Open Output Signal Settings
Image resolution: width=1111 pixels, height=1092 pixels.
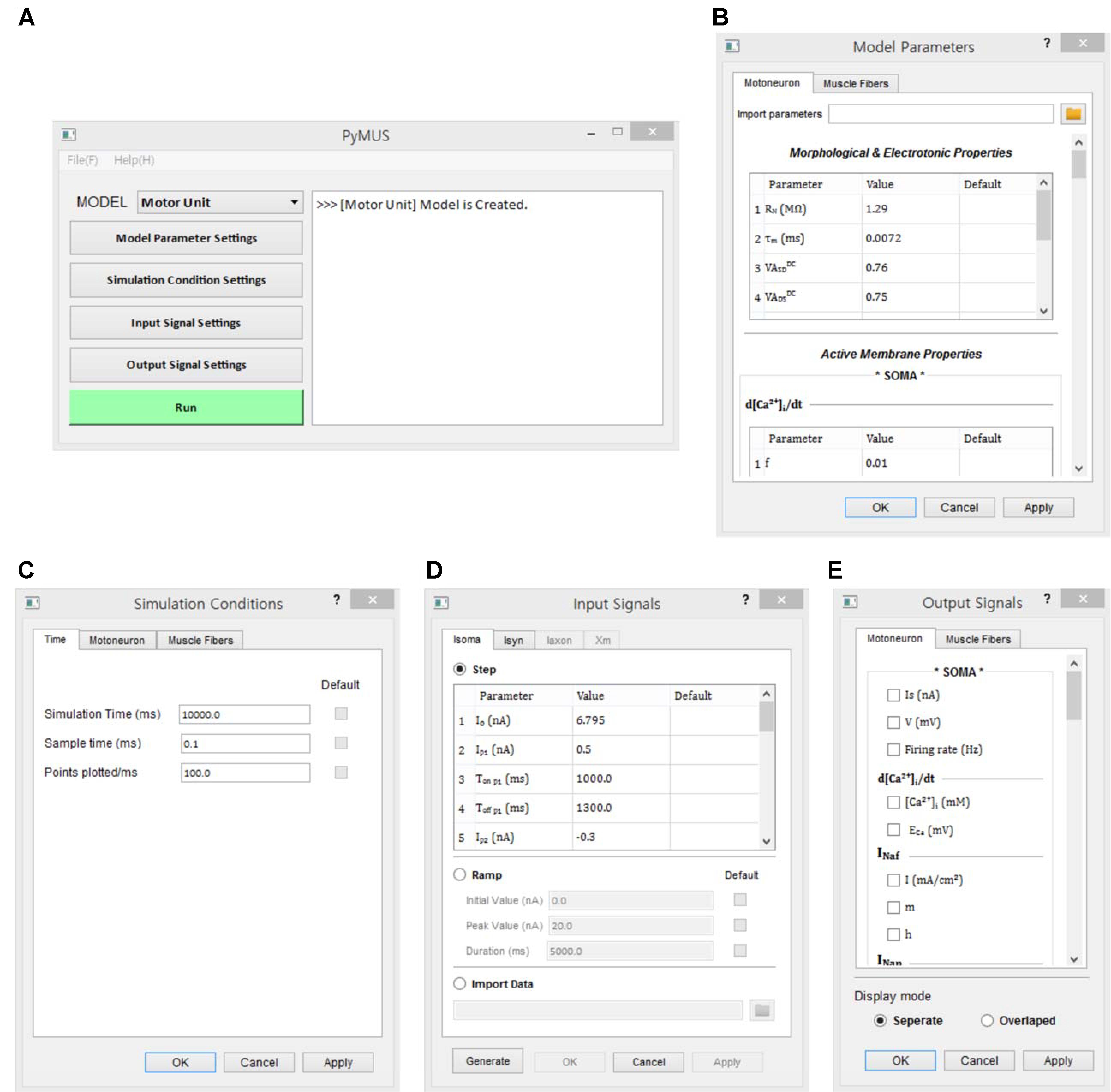pos(186,365)
